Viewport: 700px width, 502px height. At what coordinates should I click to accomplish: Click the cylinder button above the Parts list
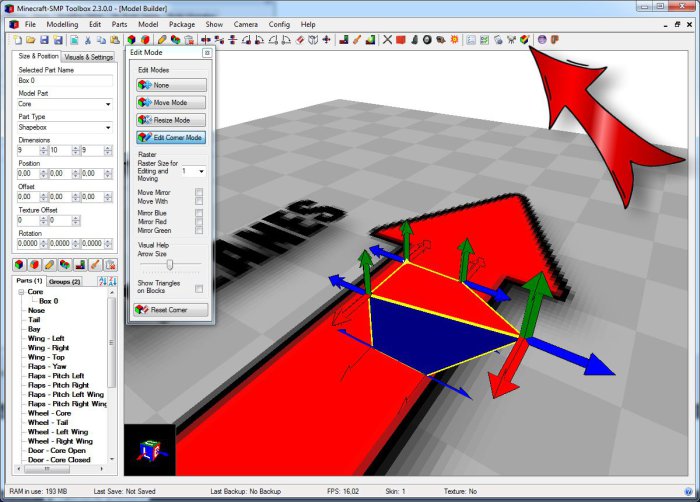pyautogui.click(x=34, y=265)
